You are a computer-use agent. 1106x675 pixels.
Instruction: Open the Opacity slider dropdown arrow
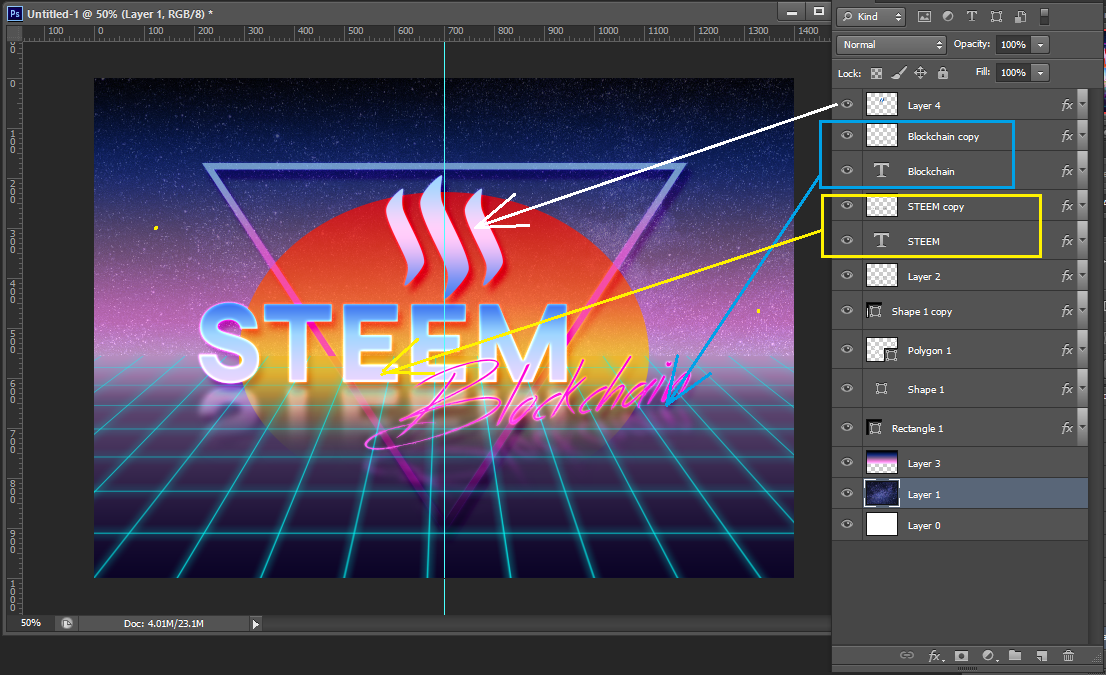pyautogui.click(x=1041, y=45)
